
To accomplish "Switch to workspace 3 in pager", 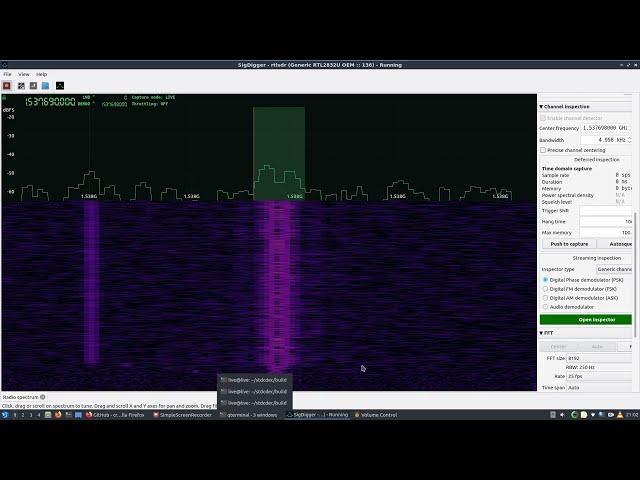I will click(31, 415).
